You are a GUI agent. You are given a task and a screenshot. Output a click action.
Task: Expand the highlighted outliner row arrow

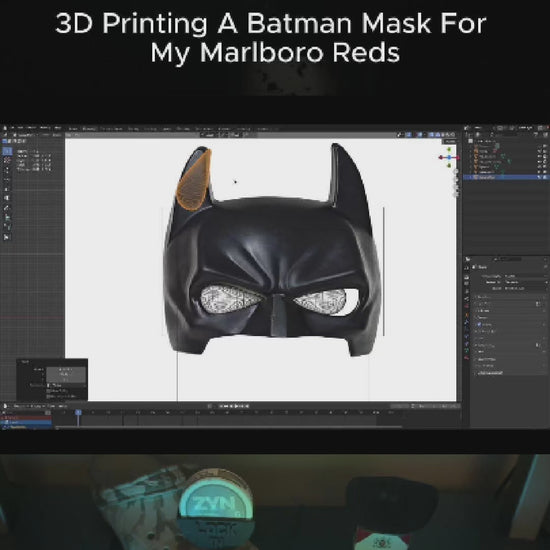pyautogui.click(x=471, y=177)
